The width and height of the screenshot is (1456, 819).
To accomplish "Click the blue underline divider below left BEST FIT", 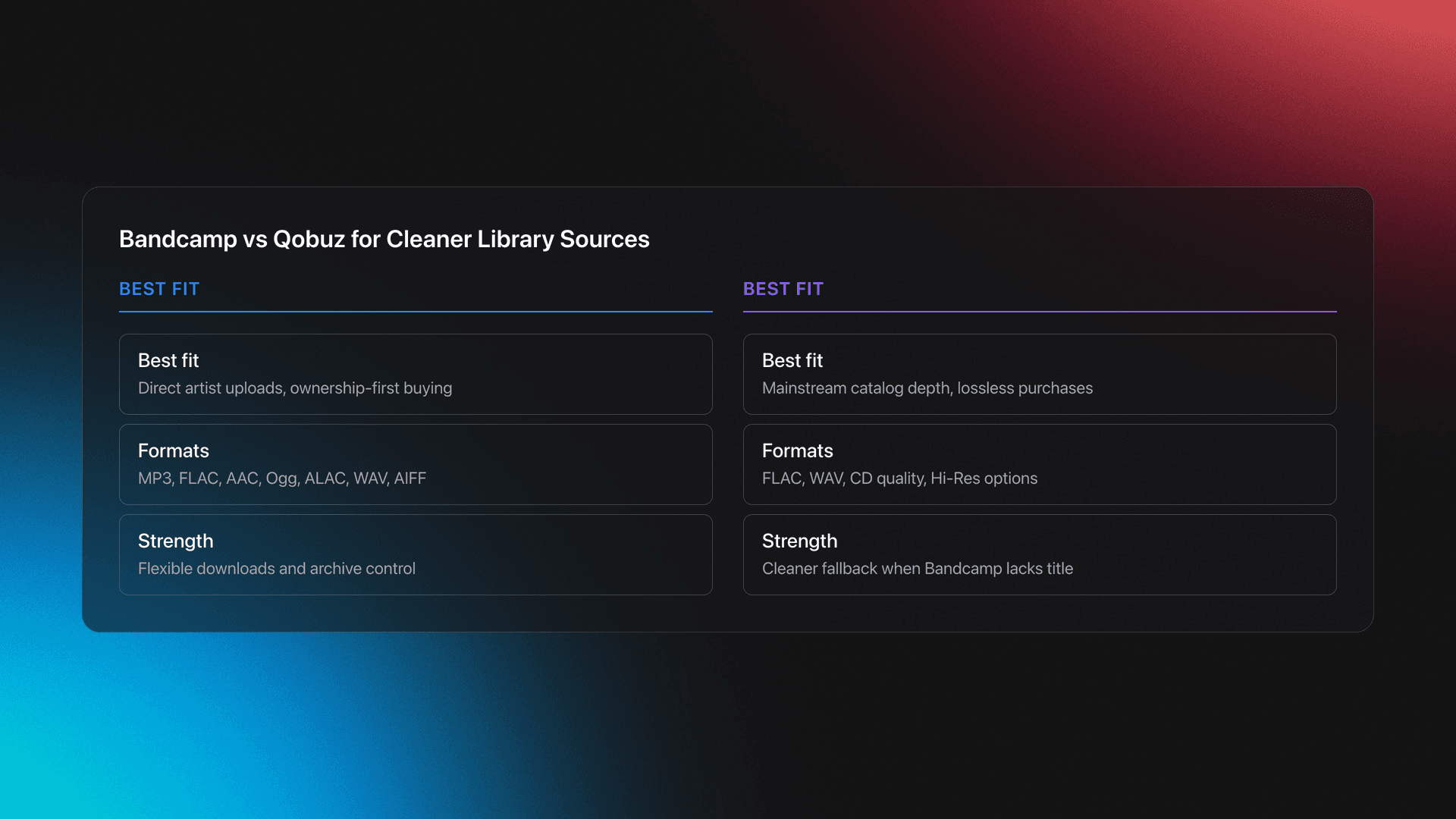I will click(416, 312).
